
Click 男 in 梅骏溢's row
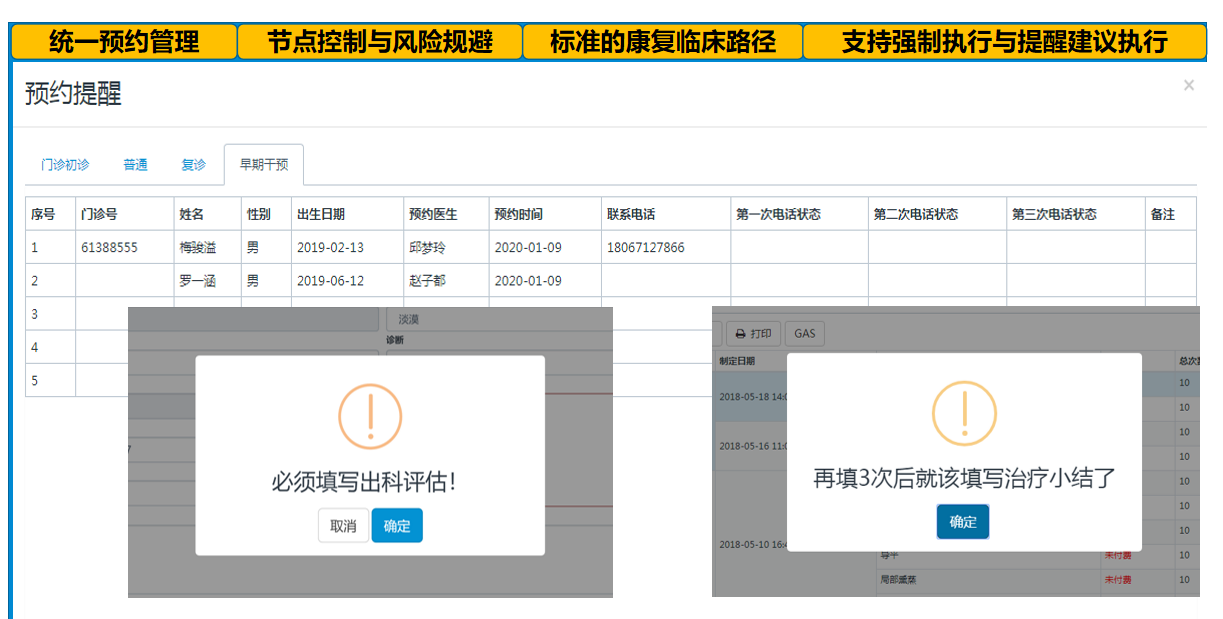point(253,247)
